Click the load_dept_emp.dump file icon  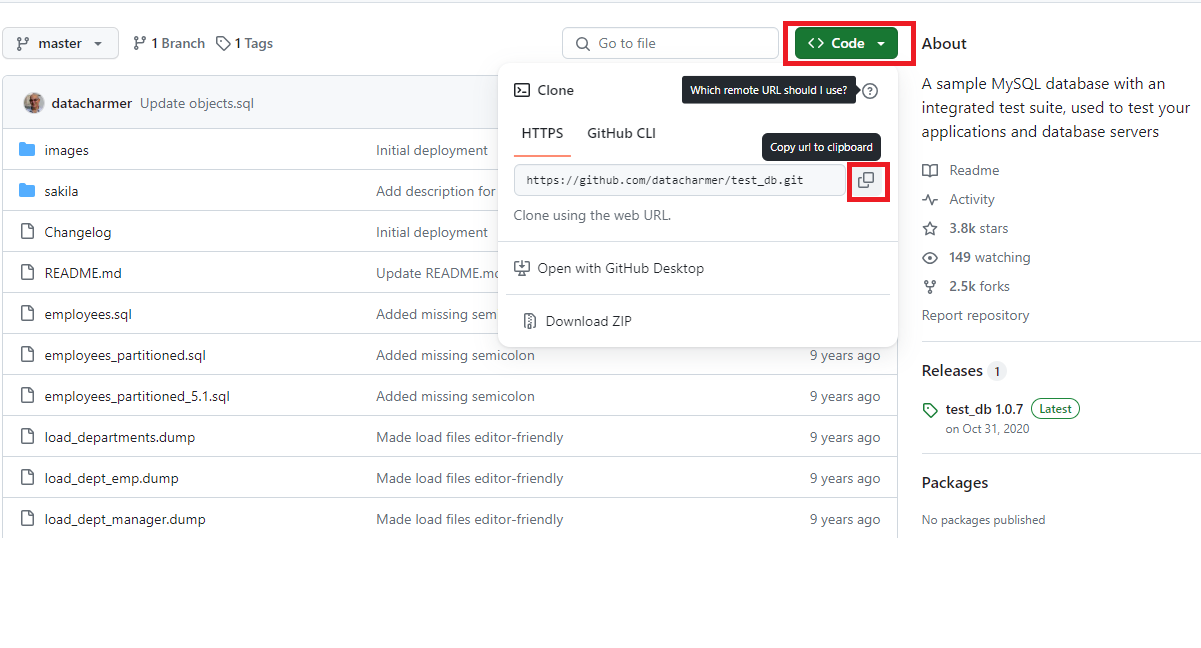click(27, 478)
